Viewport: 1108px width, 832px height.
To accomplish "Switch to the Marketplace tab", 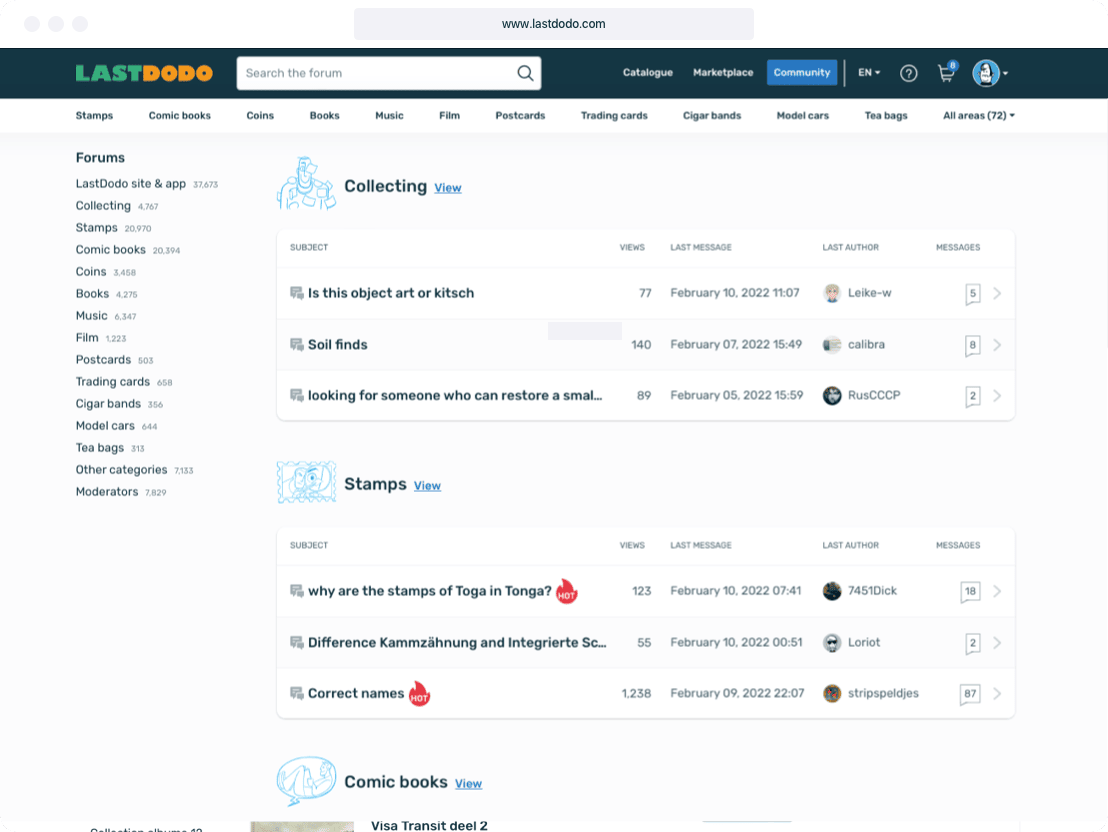I will (x=723, y=73).
